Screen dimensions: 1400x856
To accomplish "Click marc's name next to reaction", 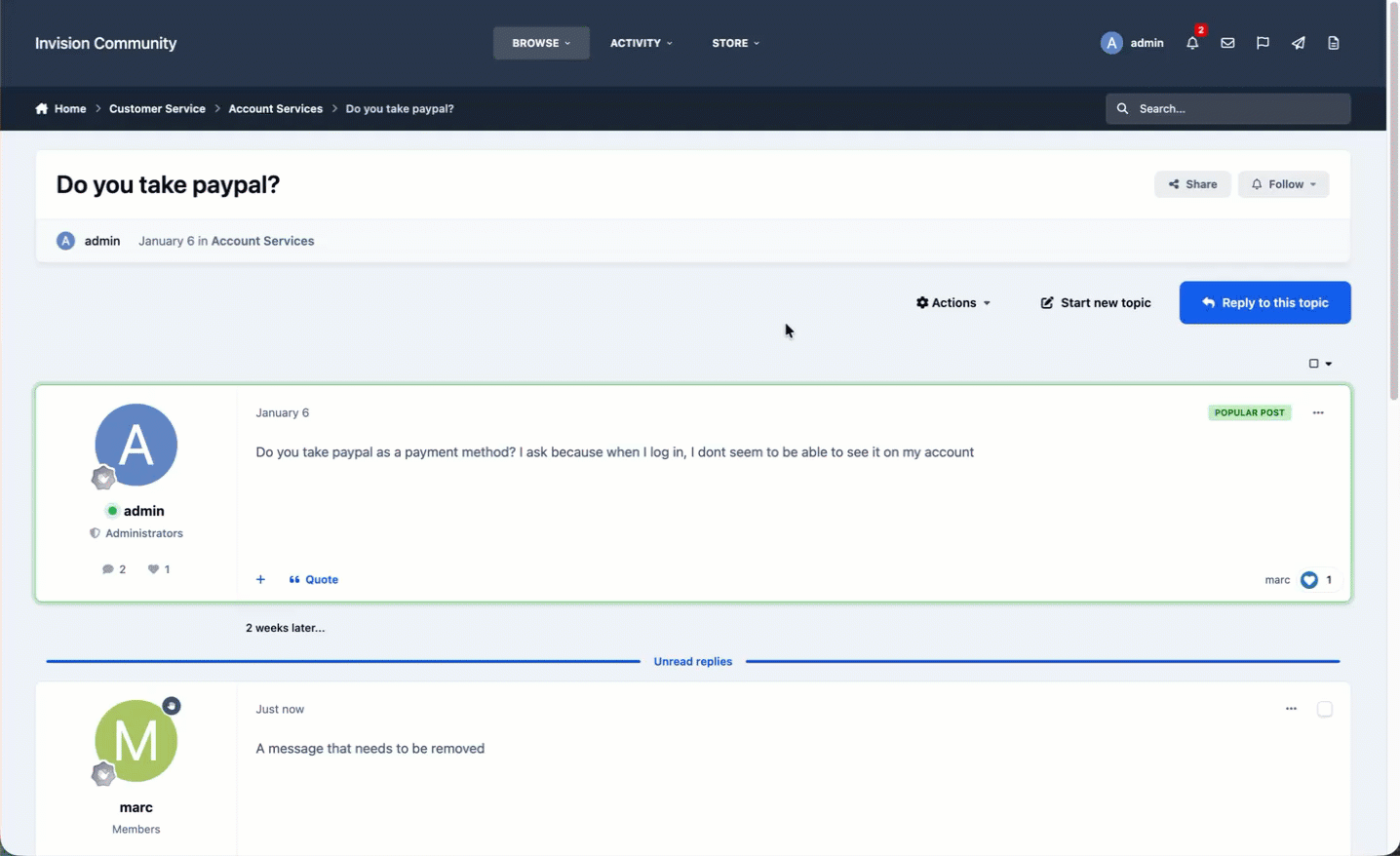I will [1277, 580].
